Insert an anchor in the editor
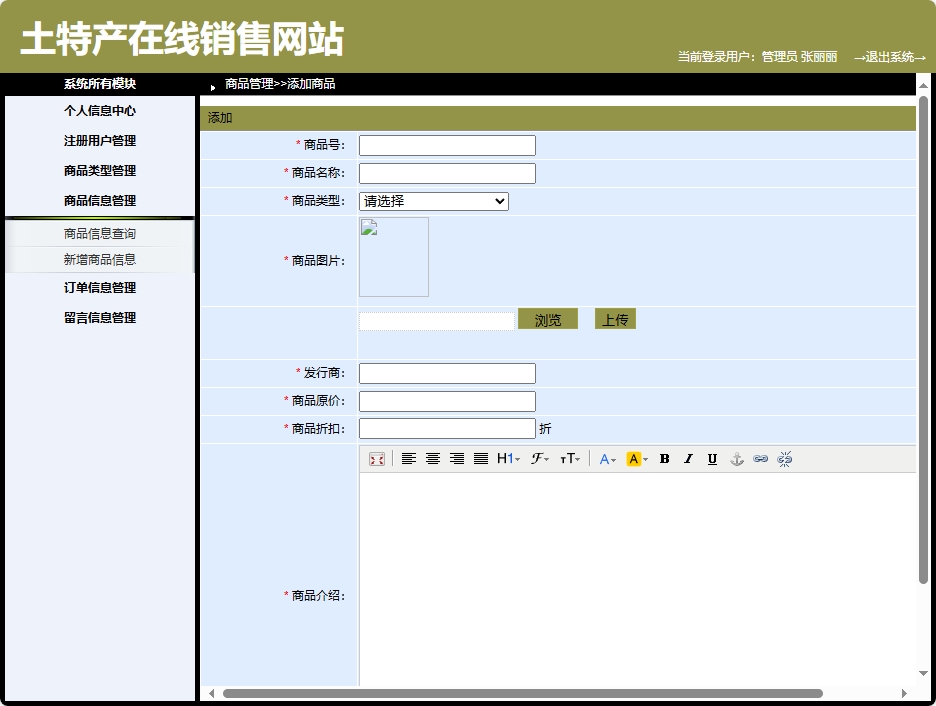Screen dimensions: 936x706 pos(738,459)
